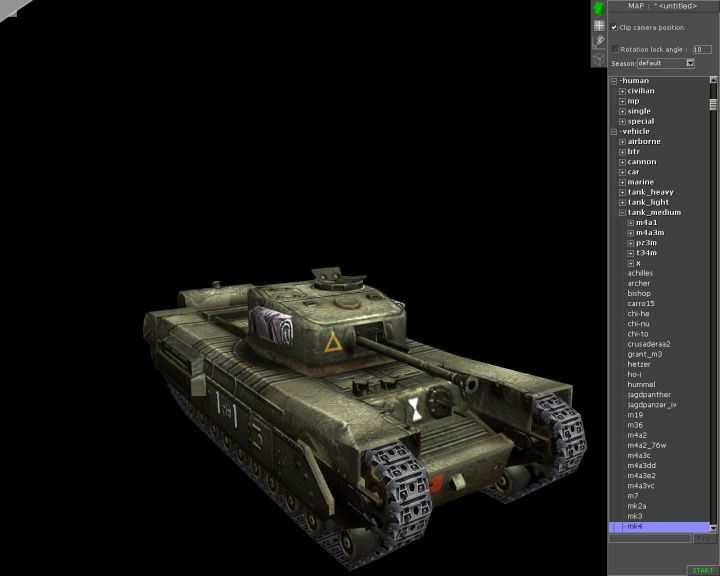Expand the tank_heavy folder
This screenshot has height=576, width=720.
622,192
